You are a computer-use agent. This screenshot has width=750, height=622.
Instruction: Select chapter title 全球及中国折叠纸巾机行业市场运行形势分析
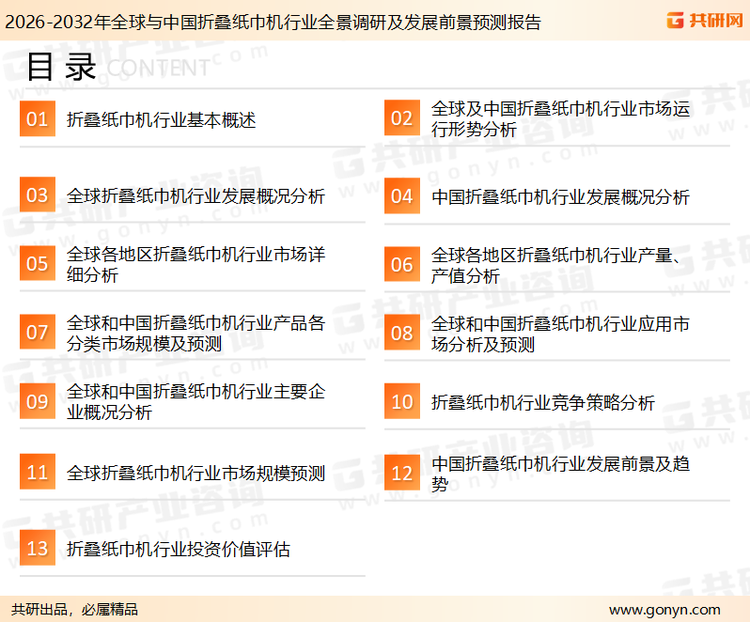click(561, 119)
